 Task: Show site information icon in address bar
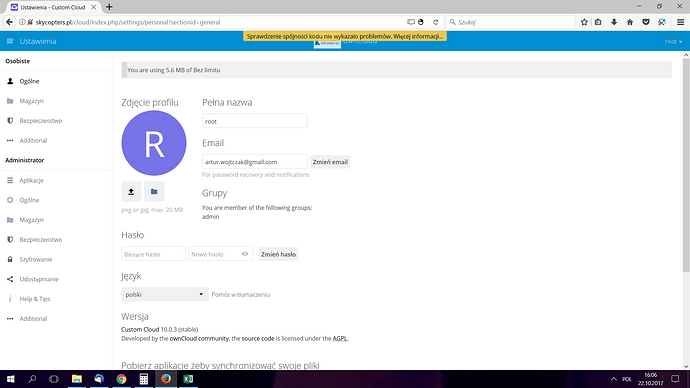tap(22, 22)
